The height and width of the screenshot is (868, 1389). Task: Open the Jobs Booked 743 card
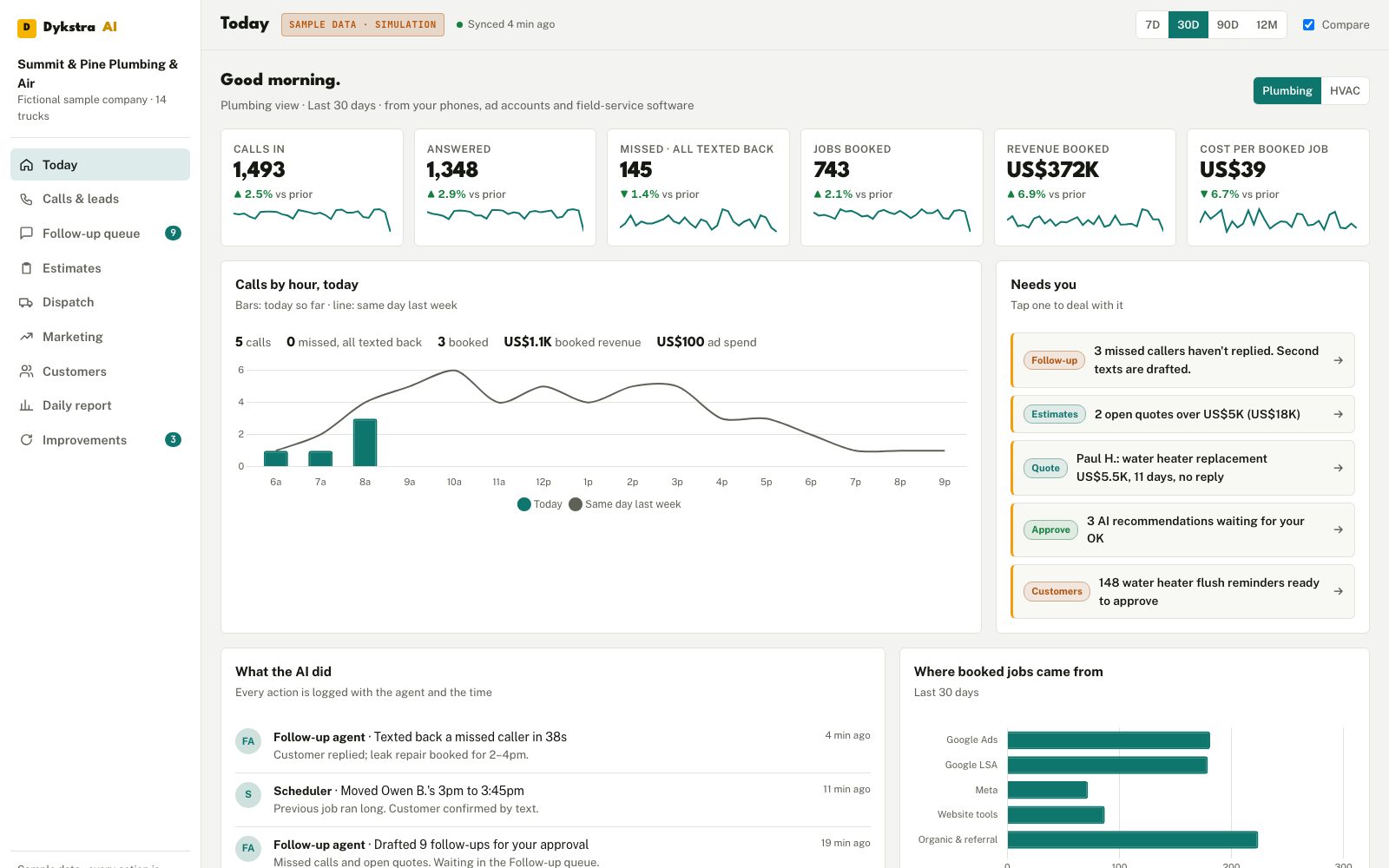click(892, 187)
